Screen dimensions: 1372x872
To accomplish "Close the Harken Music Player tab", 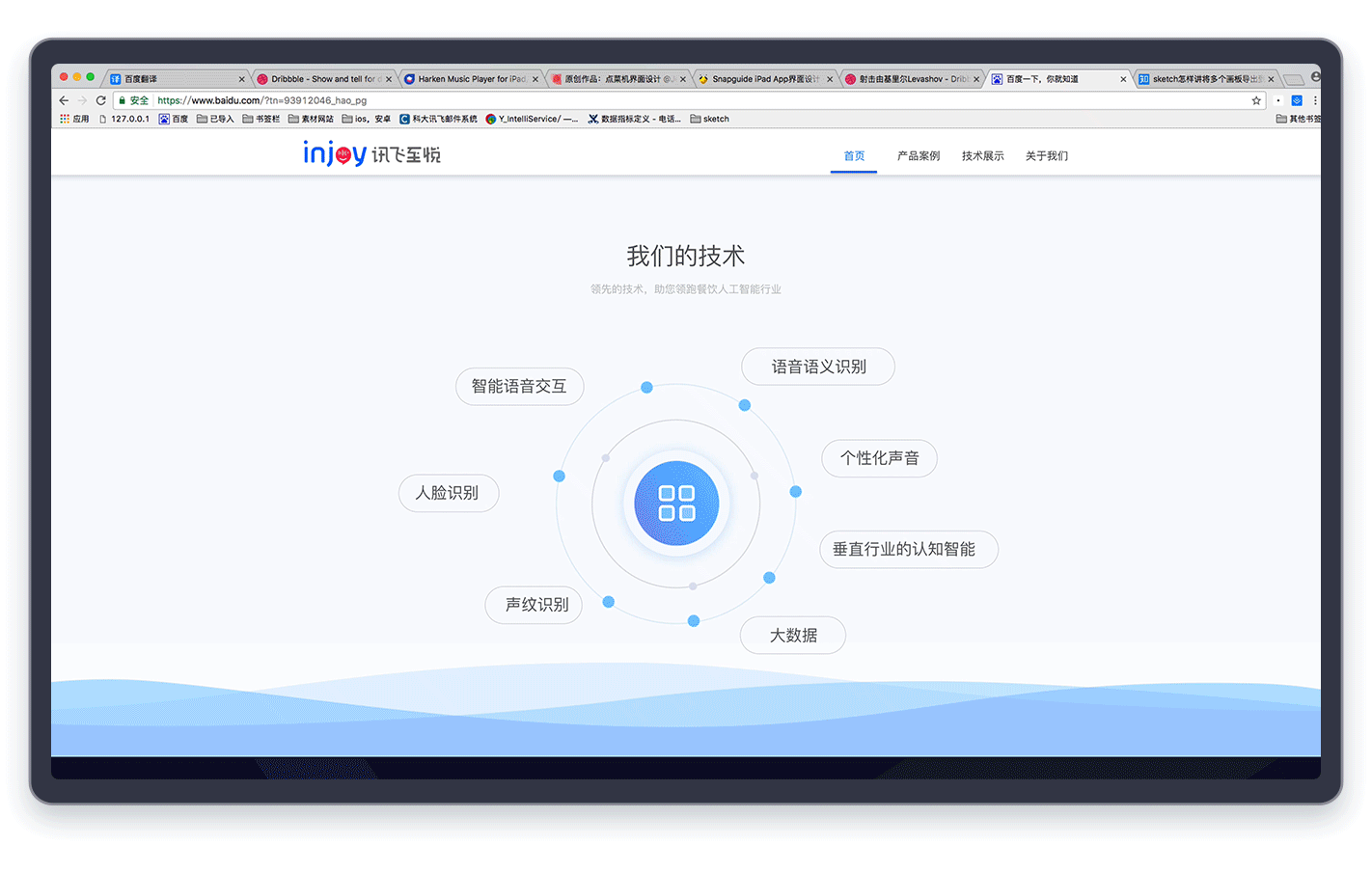I will pyautogui.click(x=535, y=79).
